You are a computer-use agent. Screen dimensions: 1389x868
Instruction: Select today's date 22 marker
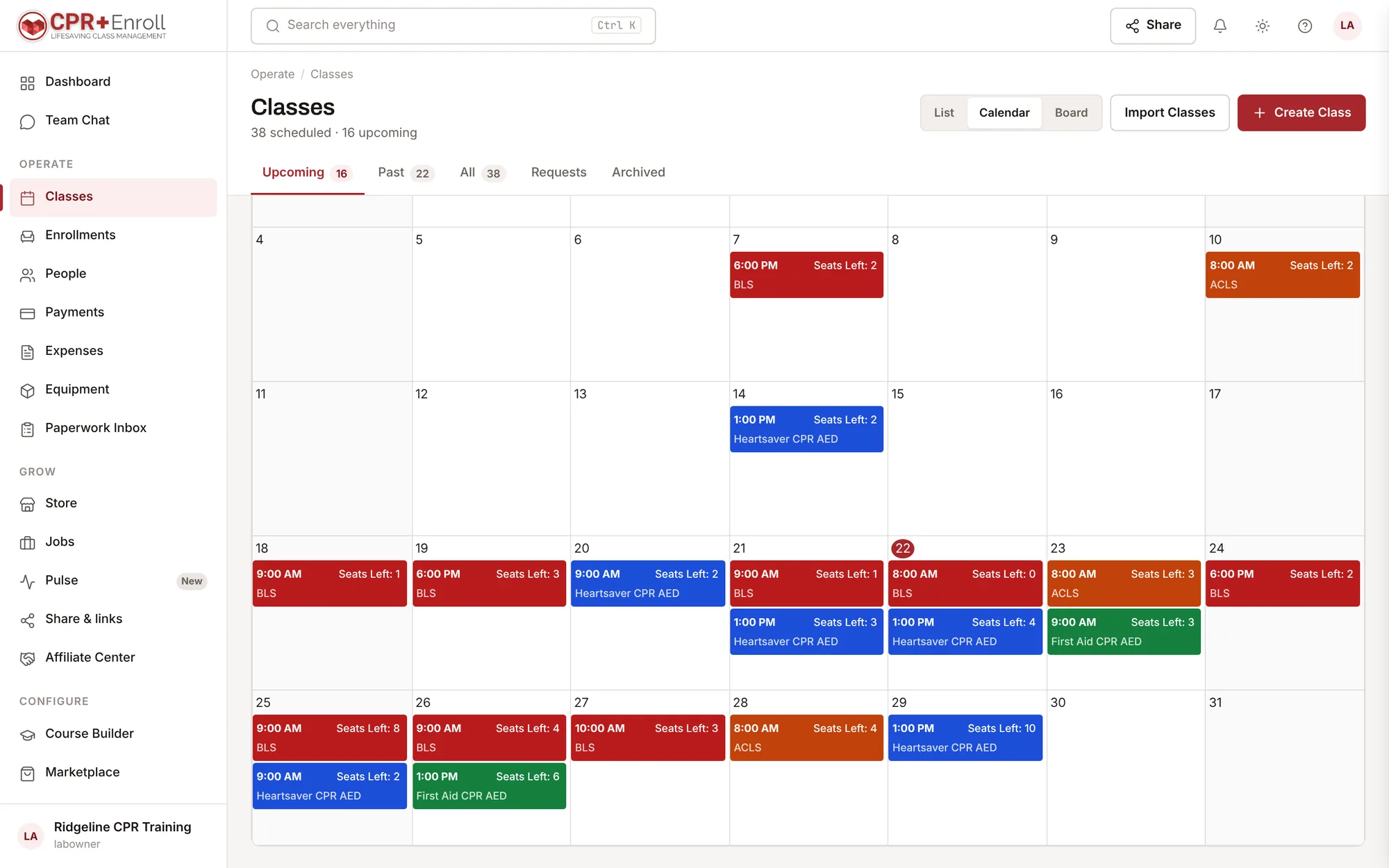pyautogui.click(x=902, y=549)
